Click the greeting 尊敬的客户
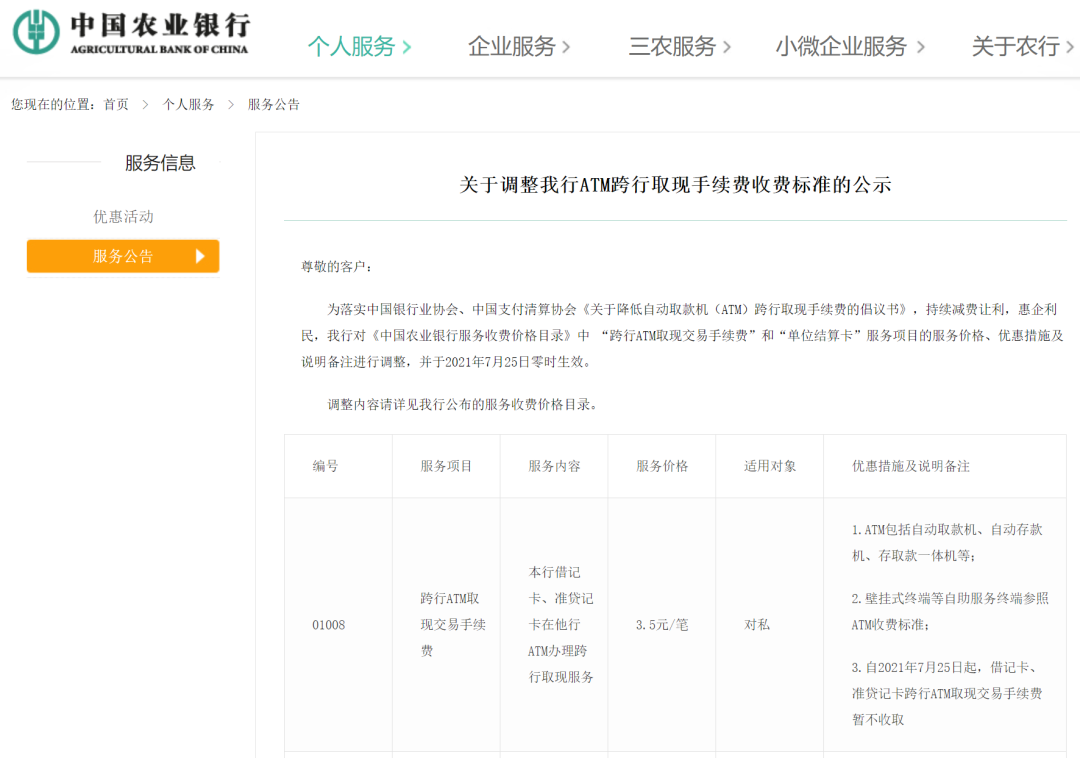The image size is (1080, 758). click(336, 266)
